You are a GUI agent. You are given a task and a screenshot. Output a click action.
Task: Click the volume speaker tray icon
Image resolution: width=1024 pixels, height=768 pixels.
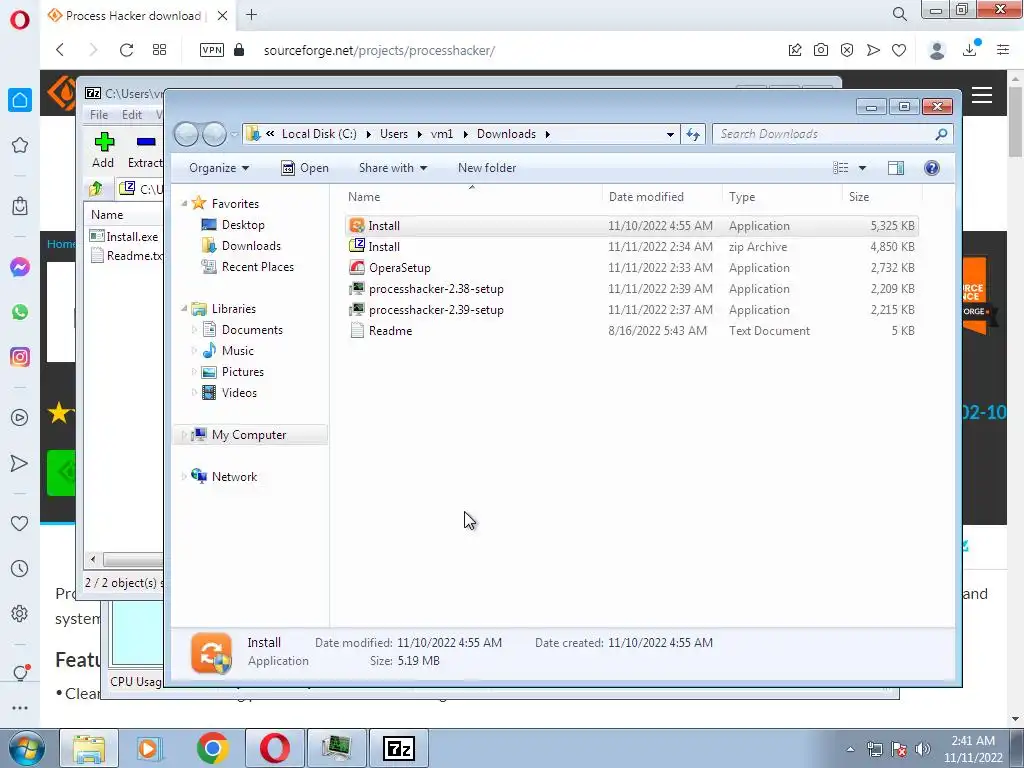tap(923, 749)
